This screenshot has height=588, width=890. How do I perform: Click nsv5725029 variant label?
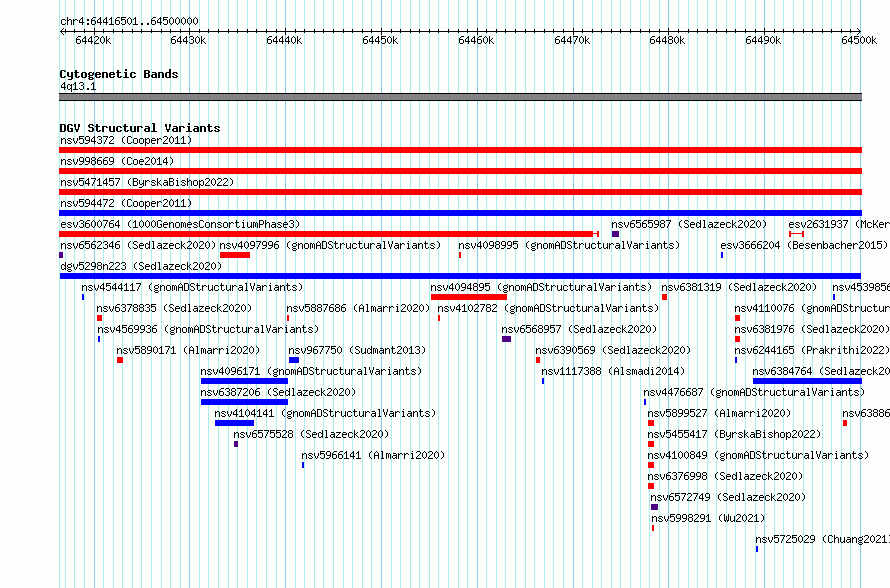[822, 539]
